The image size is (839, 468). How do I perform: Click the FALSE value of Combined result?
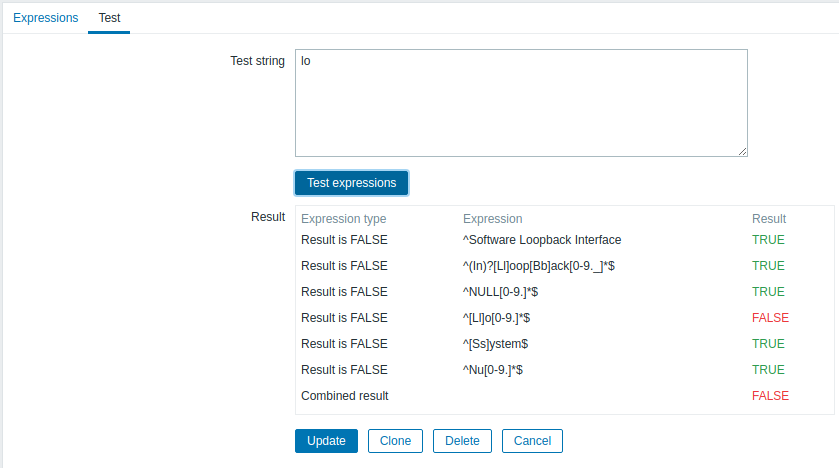pos(770,396)
